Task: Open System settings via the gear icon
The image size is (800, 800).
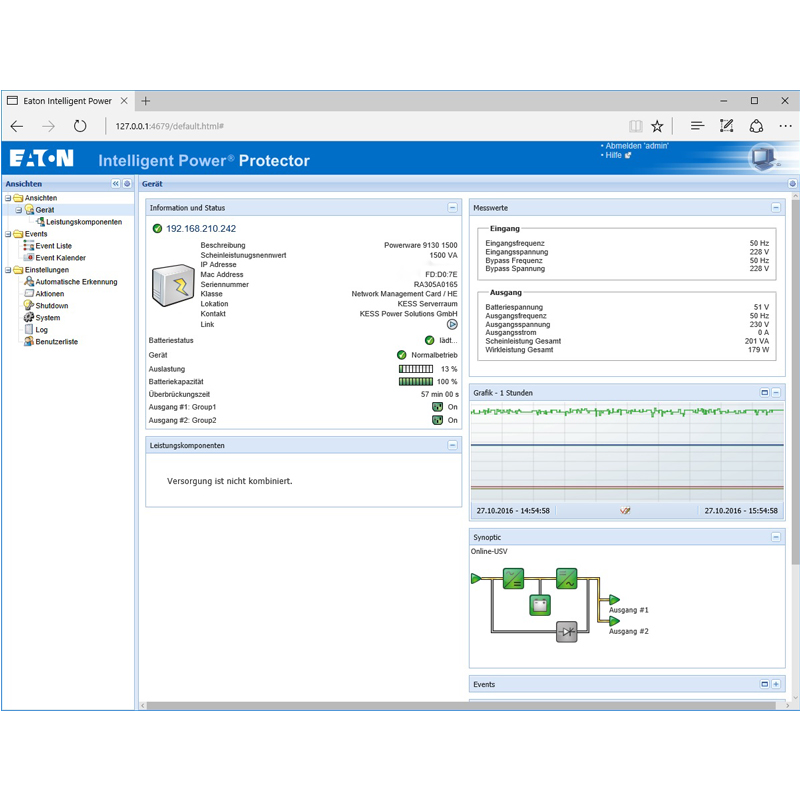Action: pyautogui.click(x=30, y=317)
